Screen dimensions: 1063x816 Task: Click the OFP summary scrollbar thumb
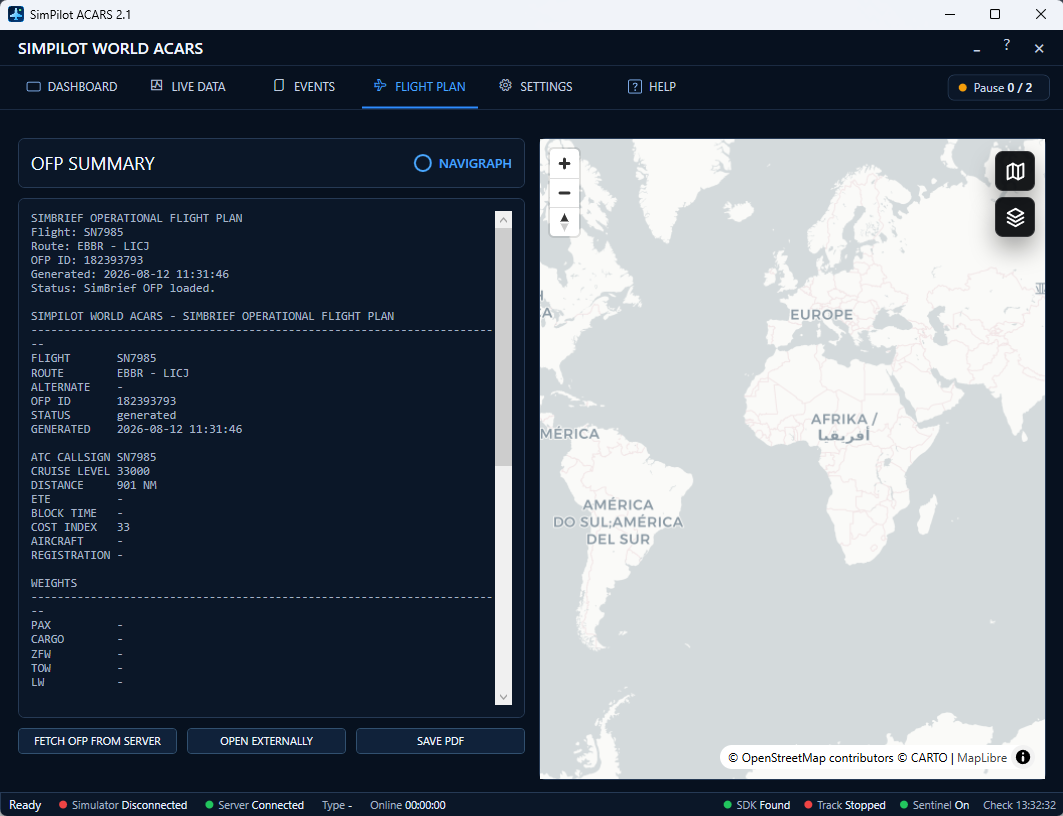coord(503,347)
